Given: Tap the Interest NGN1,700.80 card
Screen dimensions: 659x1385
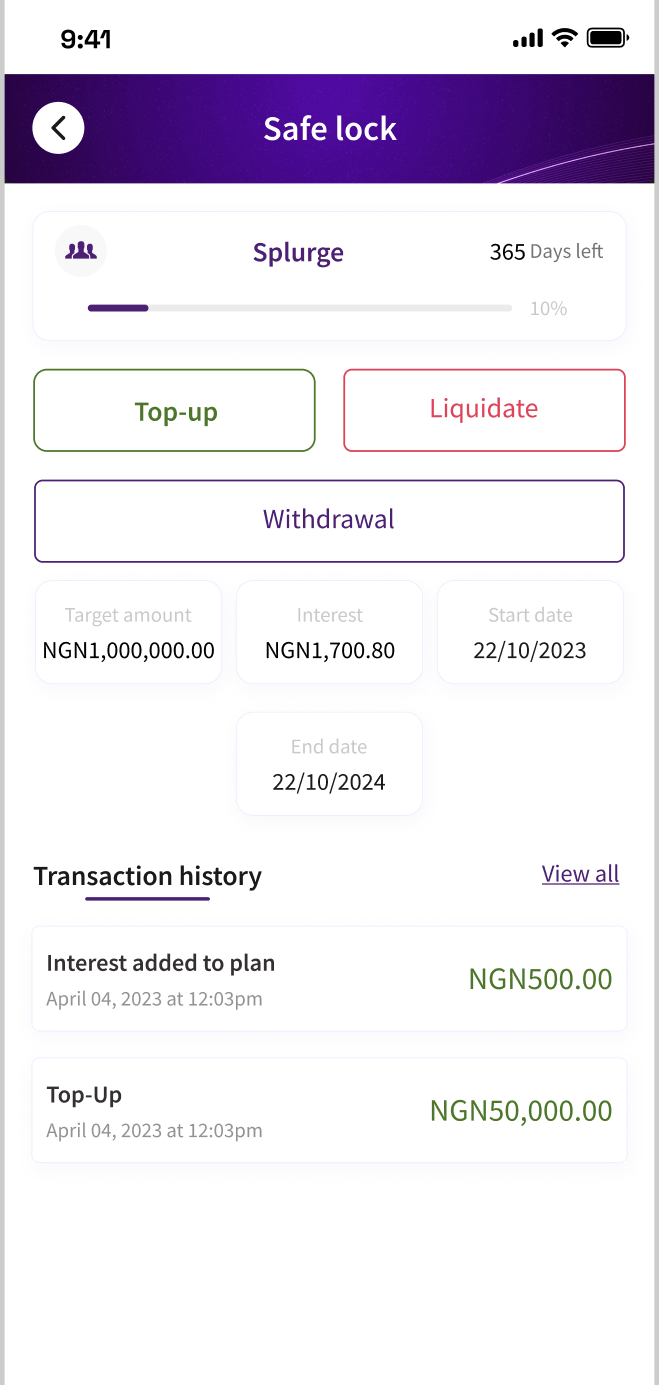Looking at the screenshot, I should pyautogui.click(x=330, y=633).
